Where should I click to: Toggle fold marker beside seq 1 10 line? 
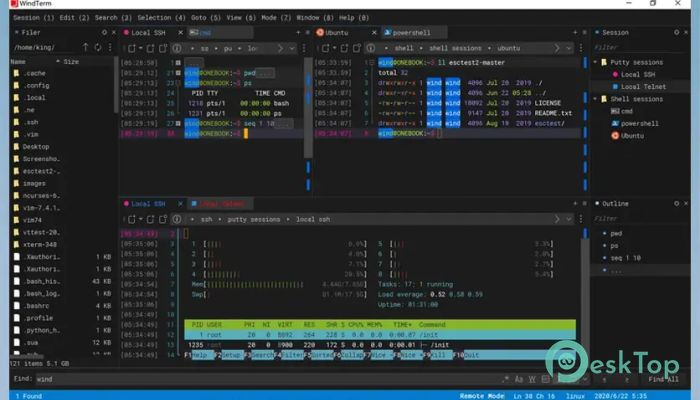coord(178,123)
